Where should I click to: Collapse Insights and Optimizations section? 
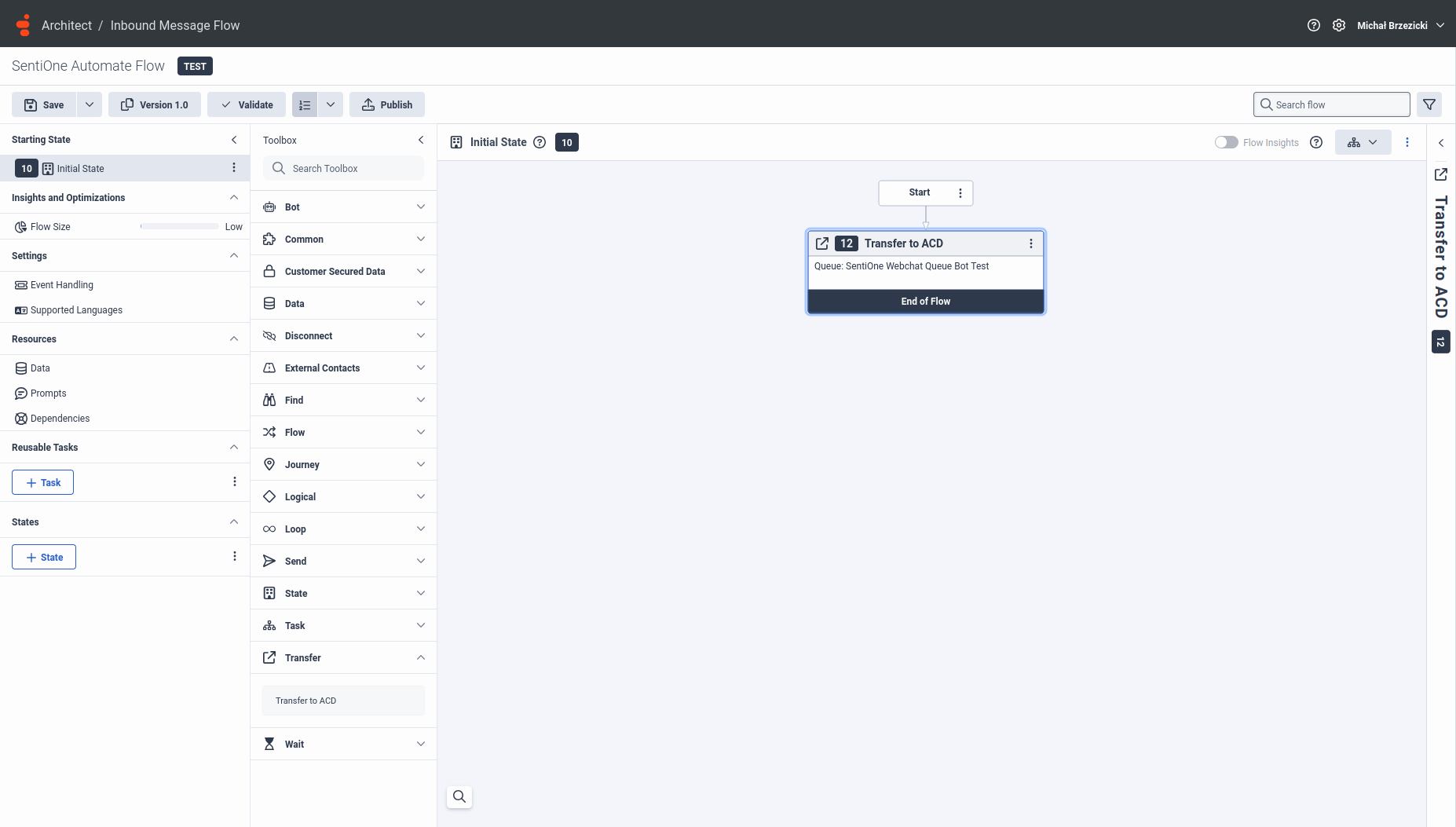coord(234,197)
